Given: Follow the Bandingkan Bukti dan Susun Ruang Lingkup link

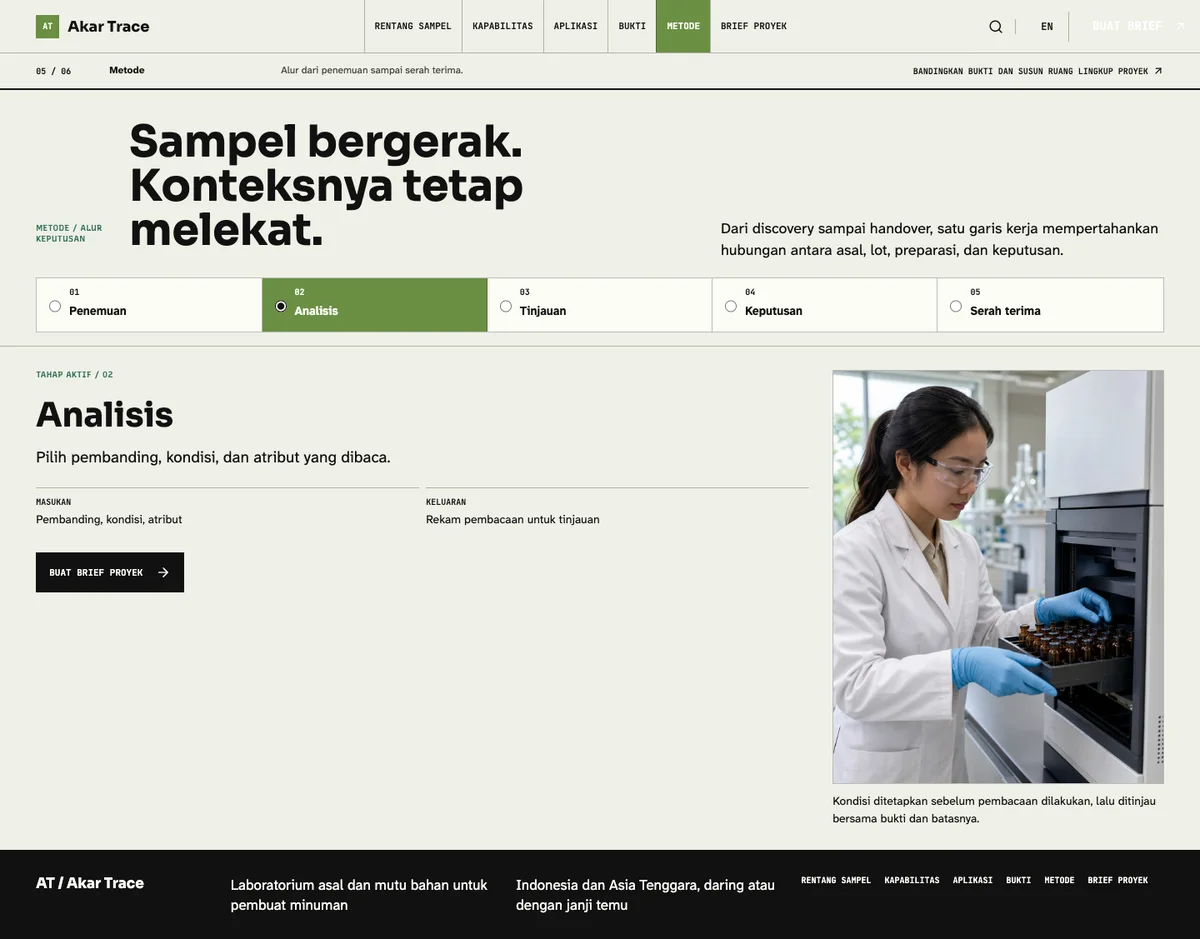Looking at the screenshot, I should pos(1037,71).
